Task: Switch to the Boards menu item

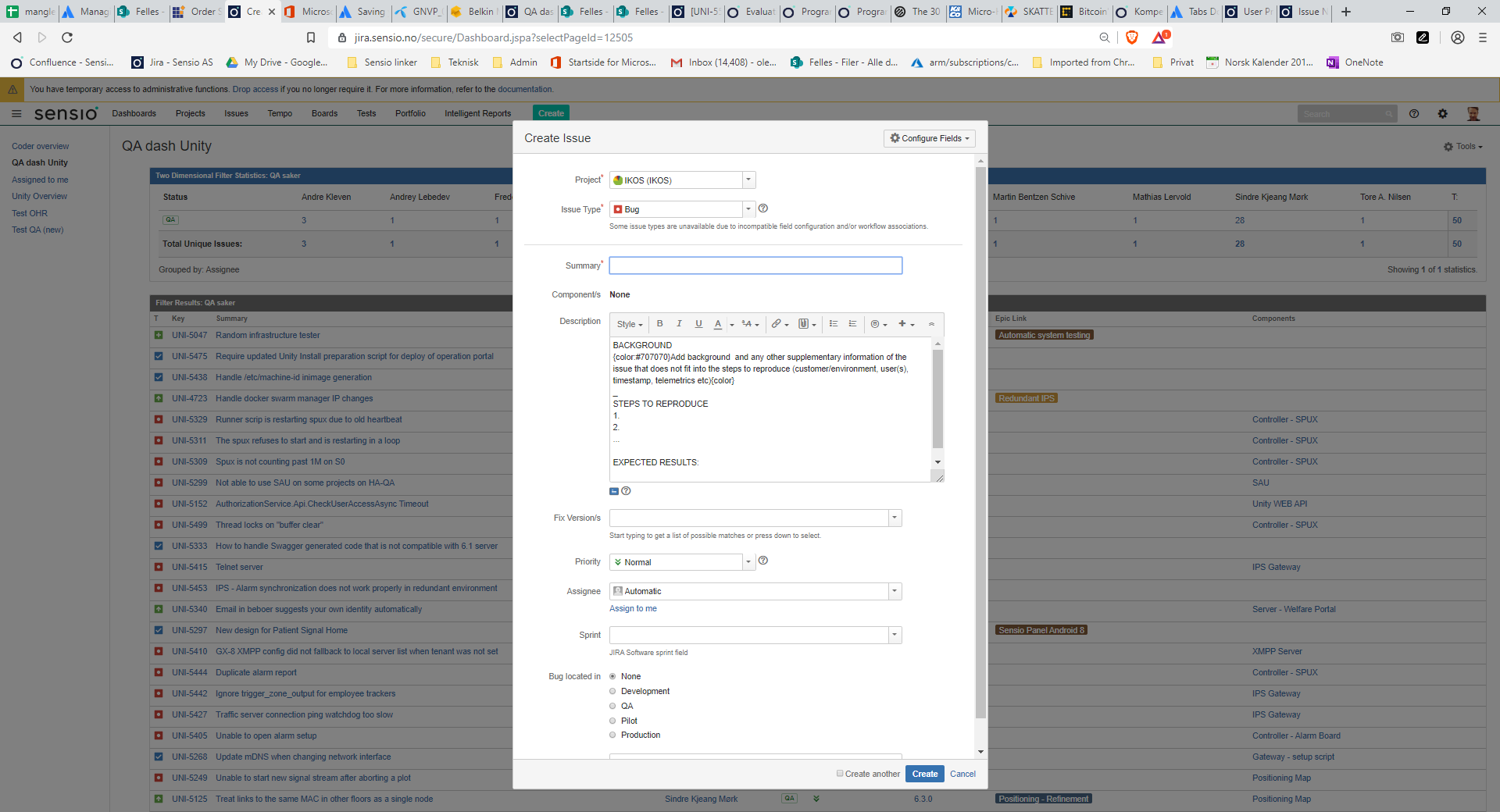Action: [x=324, y=113]
